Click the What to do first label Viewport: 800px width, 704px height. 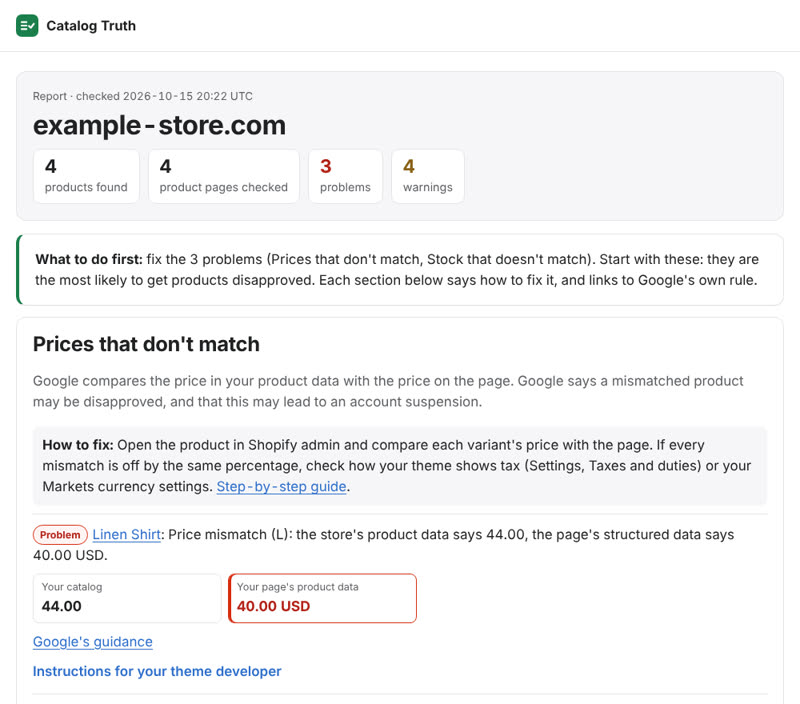point(89,259)
